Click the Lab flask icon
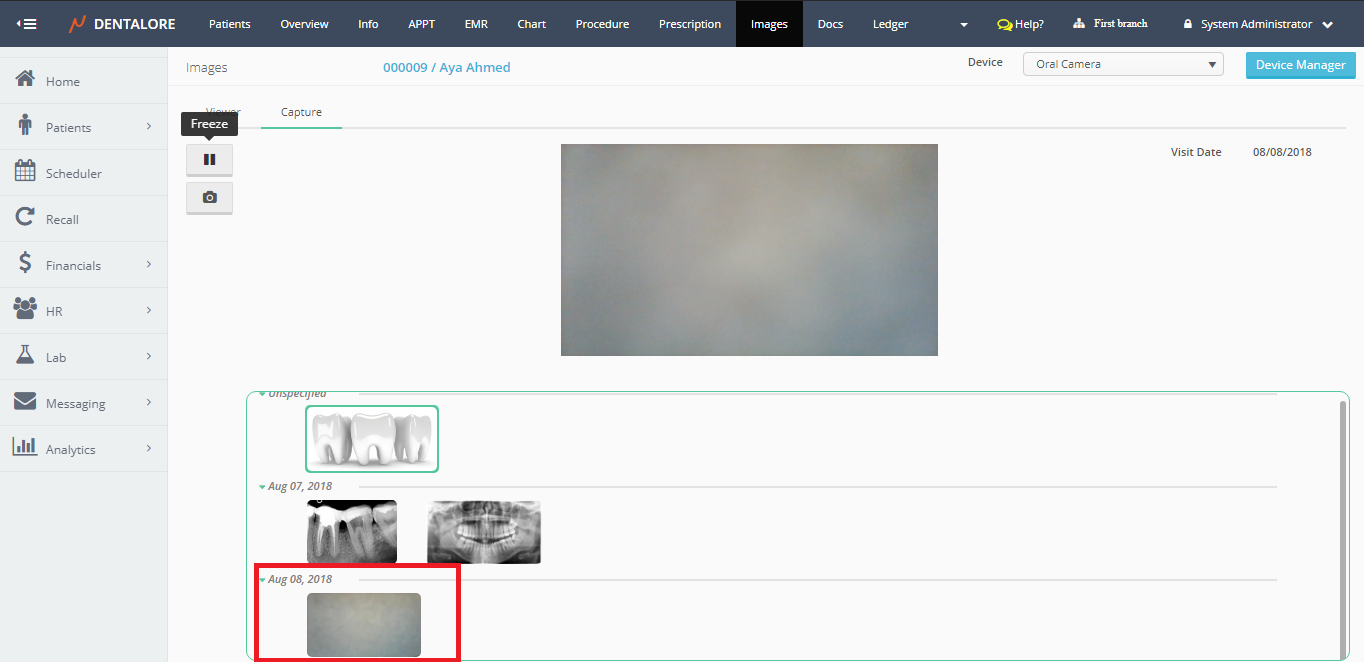 [x=25, y=356]
